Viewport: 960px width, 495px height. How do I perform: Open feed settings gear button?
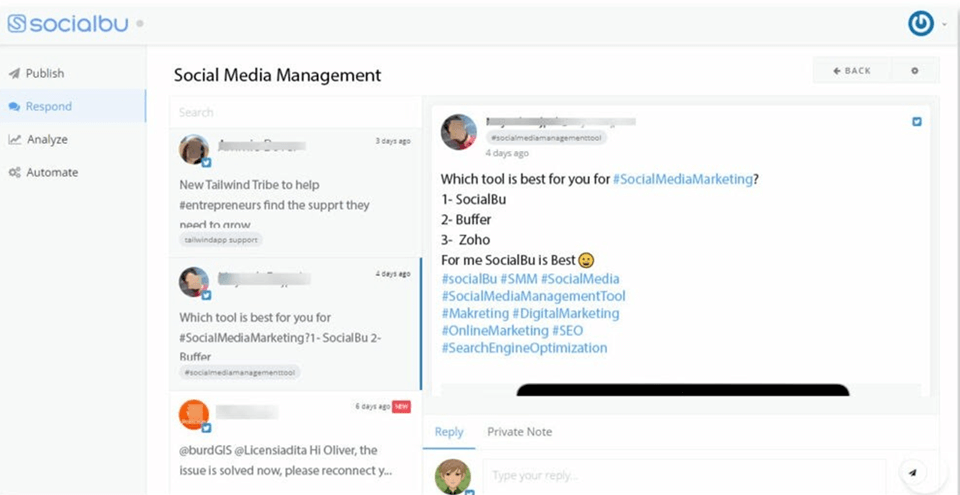point(915,70)
